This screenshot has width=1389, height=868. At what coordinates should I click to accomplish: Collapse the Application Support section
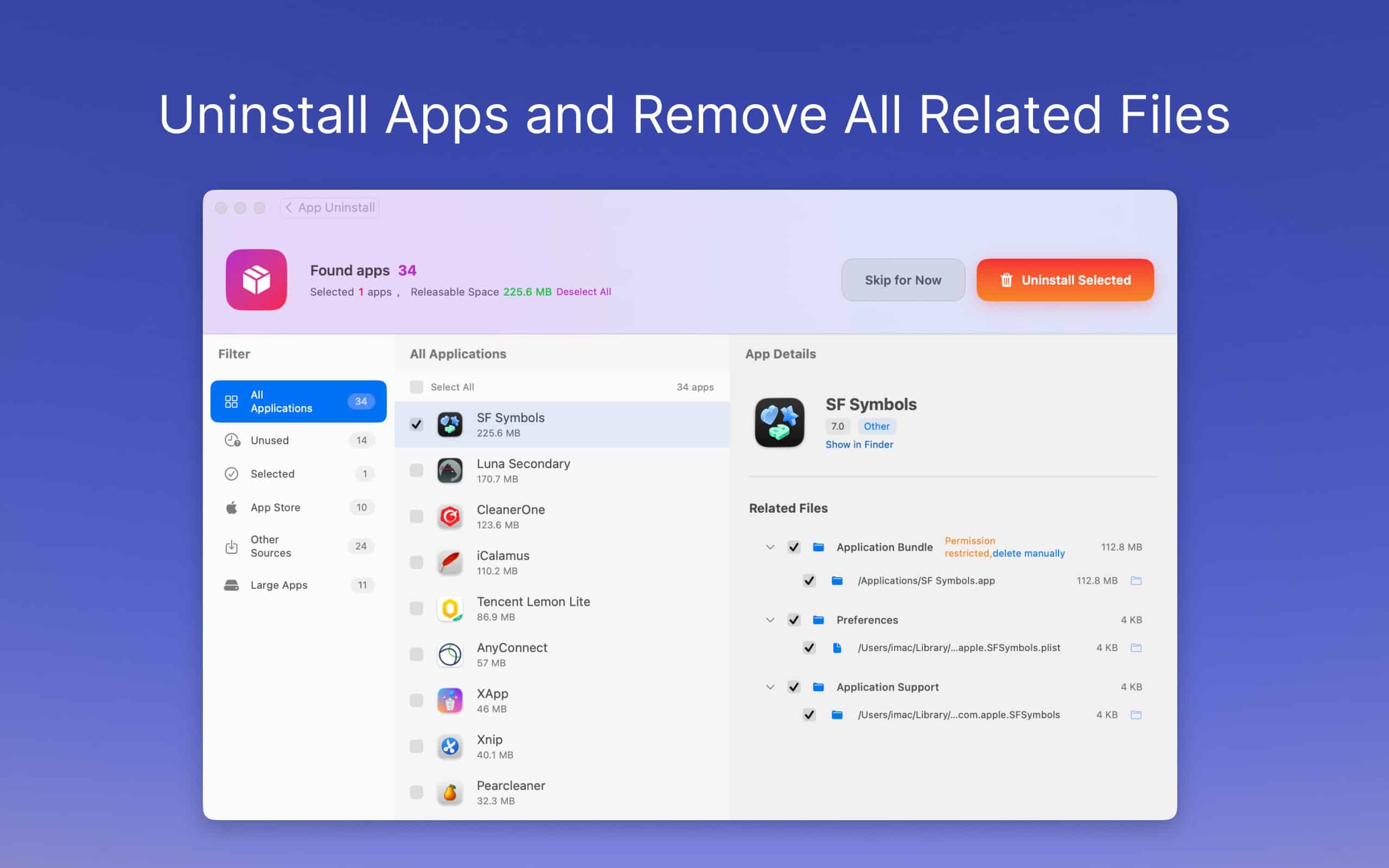coord(770,687)
